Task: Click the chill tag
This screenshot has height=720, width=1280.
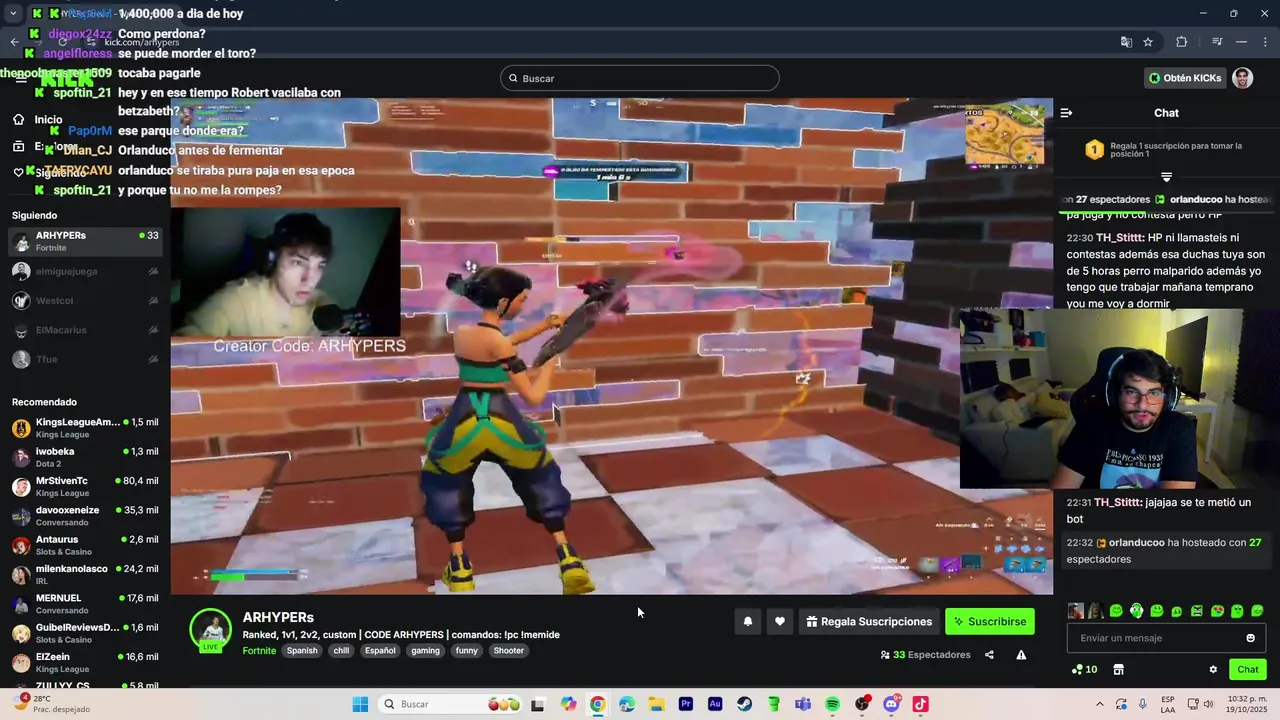Action: [x=341, y=650]
